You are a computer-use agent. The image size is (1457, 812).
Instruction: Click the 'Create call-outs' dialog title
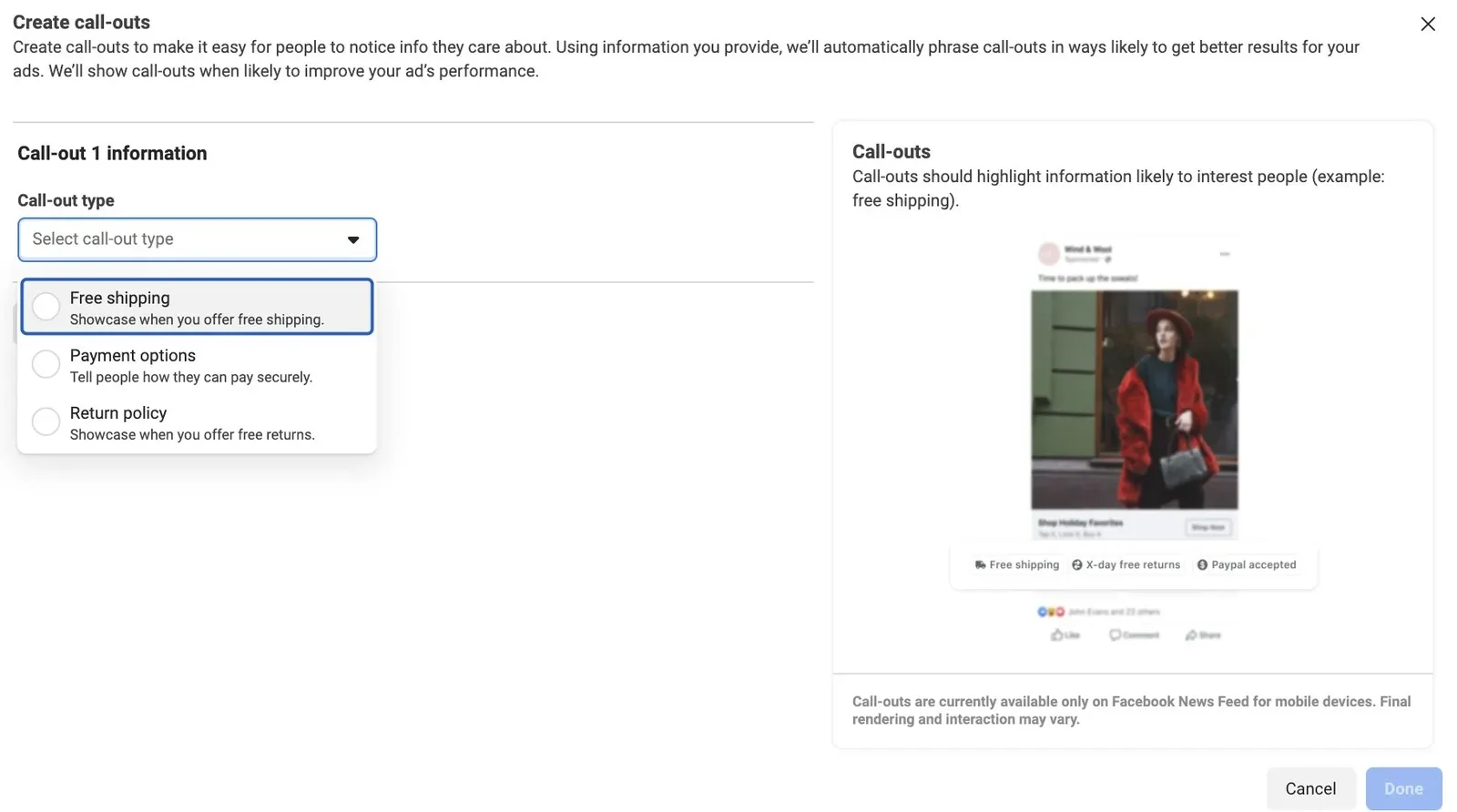81,22
